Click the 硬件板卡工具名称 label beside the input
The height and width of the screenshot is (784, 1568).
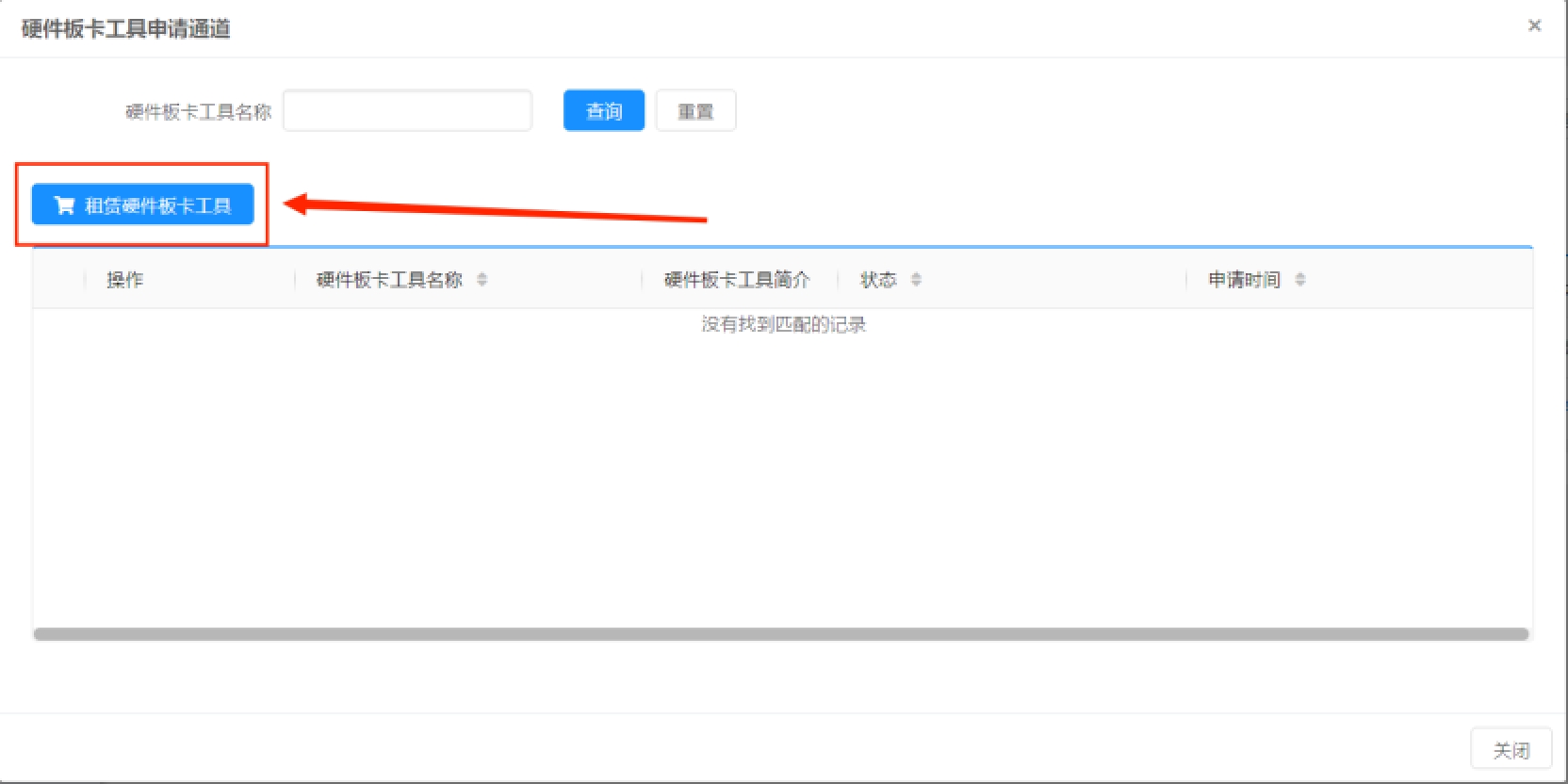click(198, 112)
